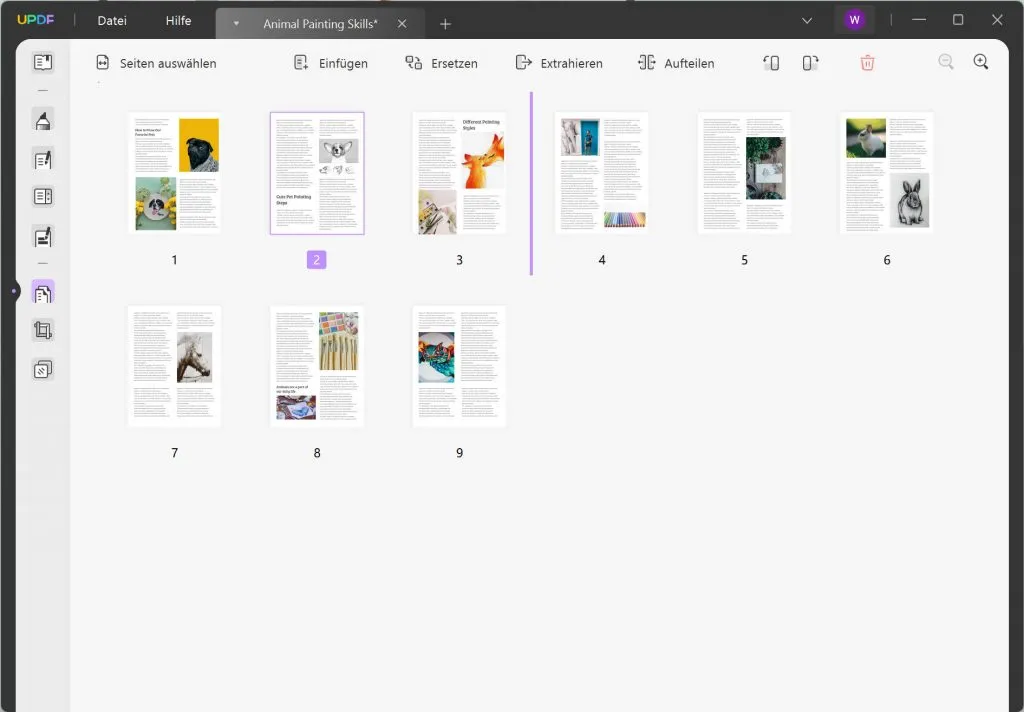Viewport: 1024px width, 712px height.
Task: Select the Comment tool in the sidebar
Action: tap(42, 120)
